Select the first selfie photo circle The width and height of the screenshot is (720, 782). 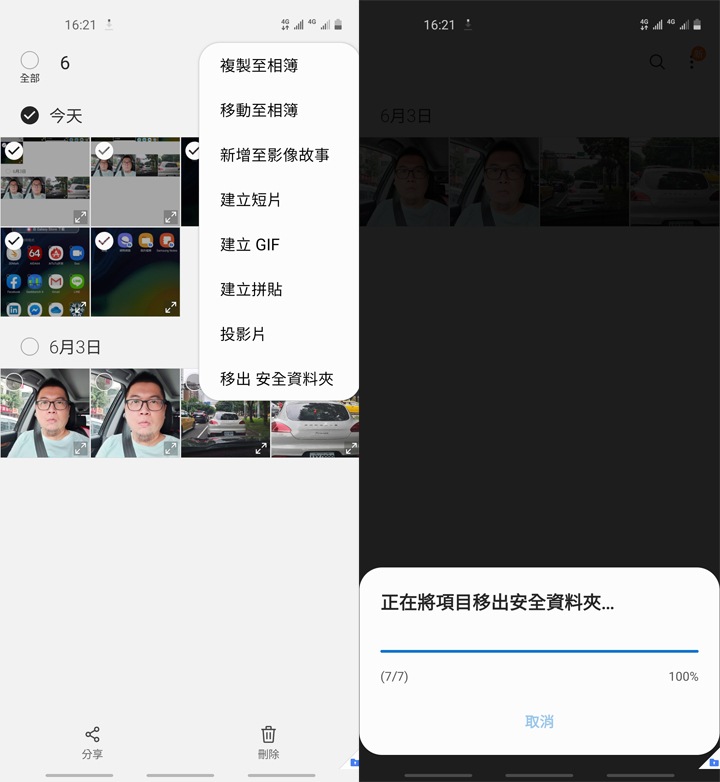(14, 382)
